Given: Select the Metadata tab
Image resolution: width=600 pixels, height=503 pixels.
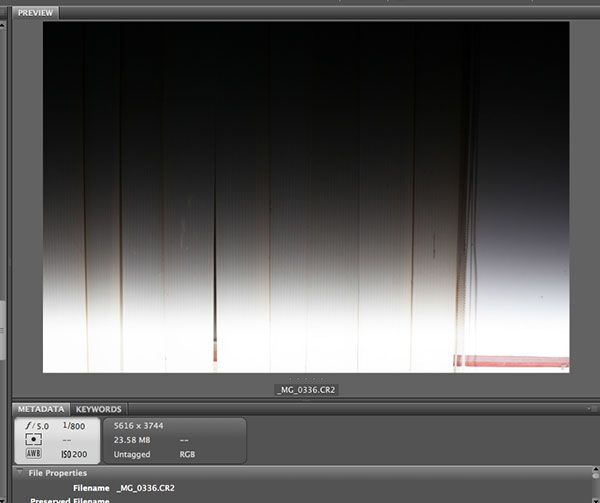Looking at the screenshot, I should pos(41,409).
